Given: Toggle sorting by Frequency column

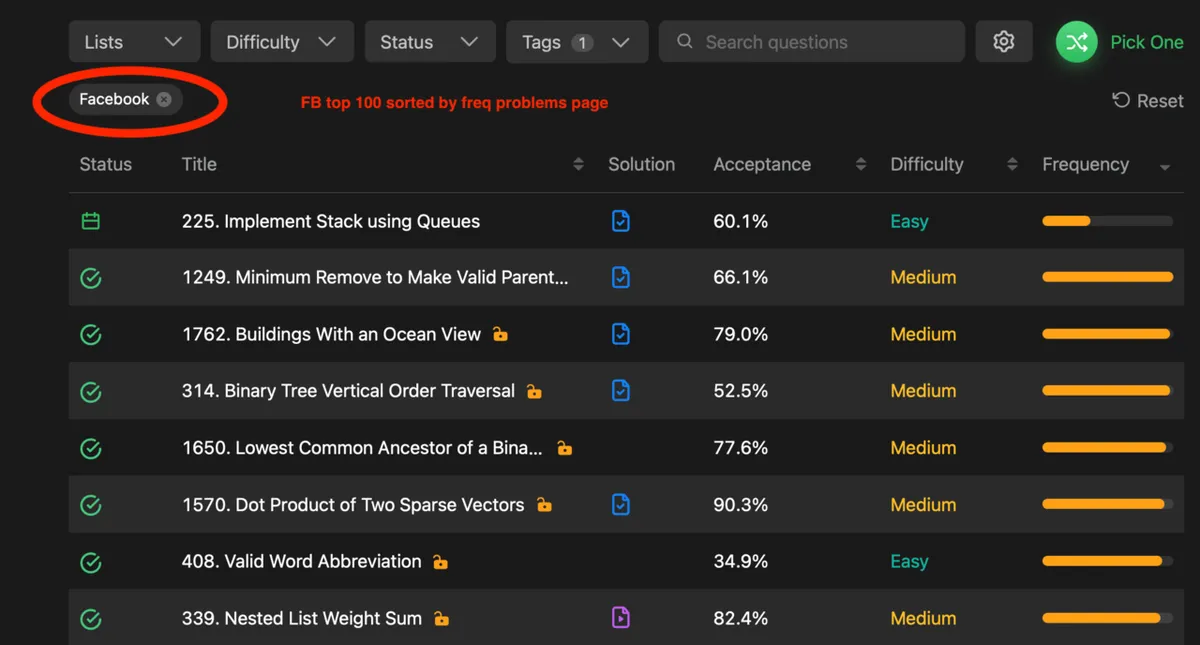Looking at the screenshot, I should (x=1085, y=164).
